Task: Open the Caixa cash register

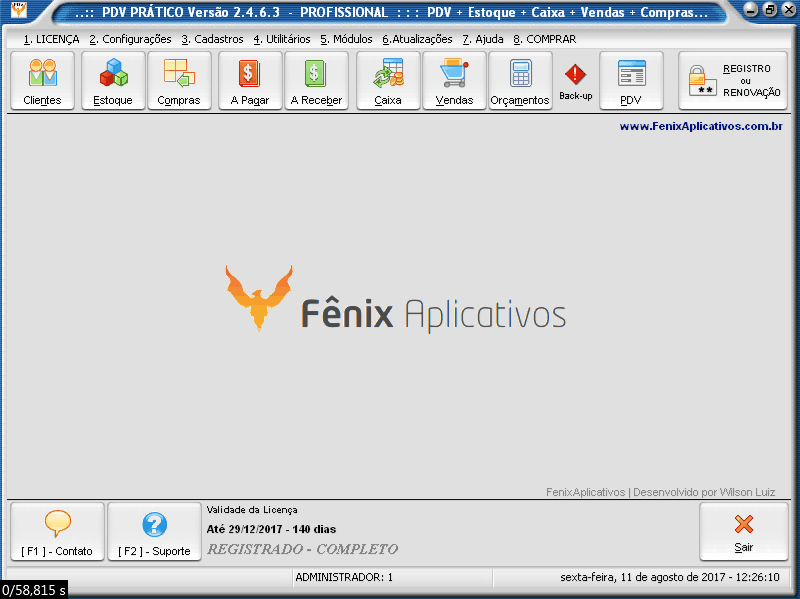Action: pos(388,81)
